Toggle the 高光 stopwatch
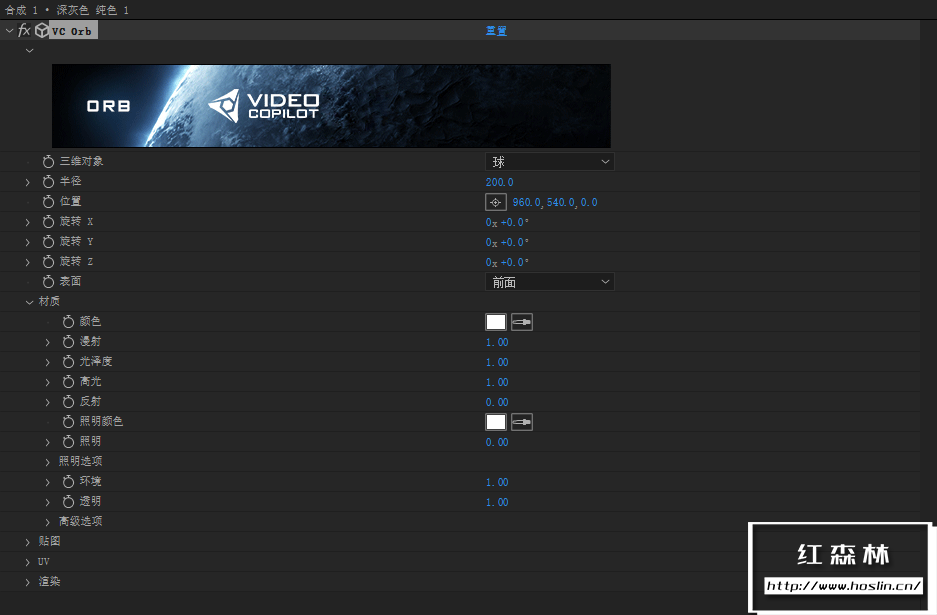This screenshot has width=937, height=615. click(x=68, y=382)
